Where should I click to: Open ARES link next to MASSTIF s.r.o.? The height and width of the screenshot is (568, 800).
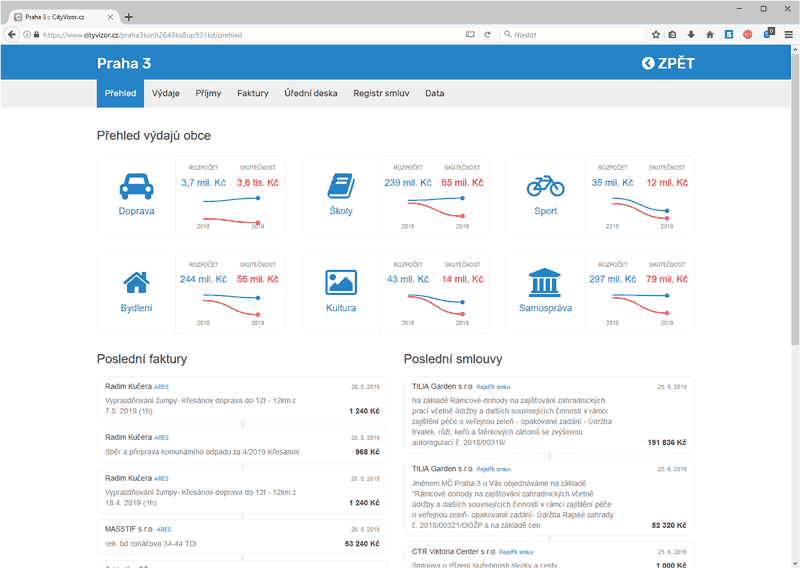[x=164, y=529]
